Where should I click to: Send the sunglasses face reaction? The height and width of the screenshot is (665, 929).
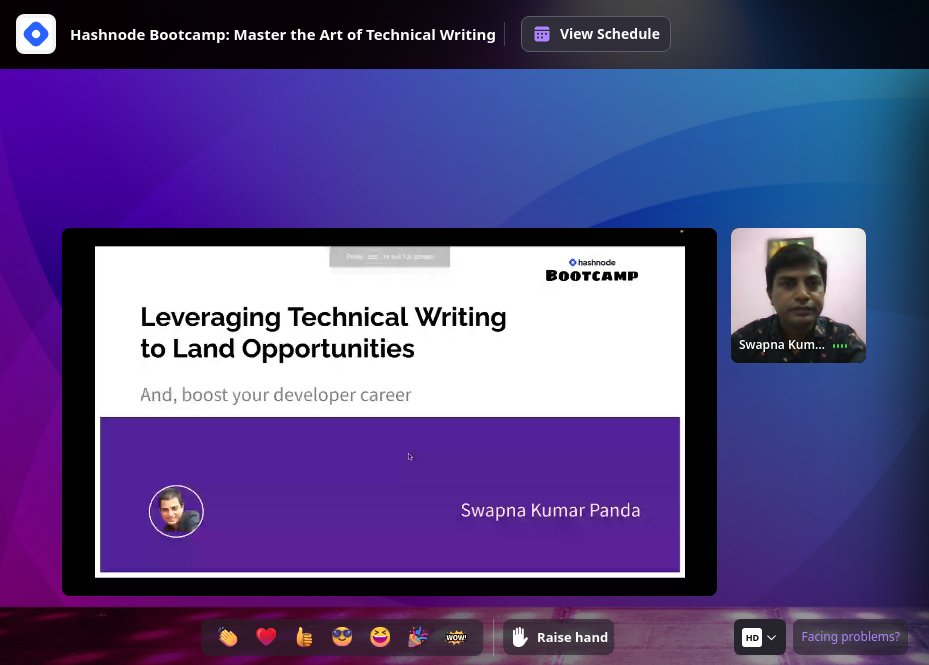(342, 637)
